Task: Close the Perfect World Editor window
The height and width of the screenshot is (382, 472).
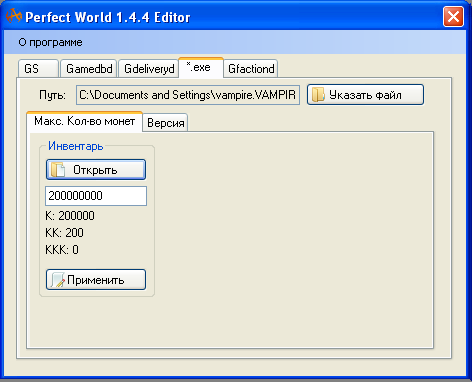Action: pos(453,16)
